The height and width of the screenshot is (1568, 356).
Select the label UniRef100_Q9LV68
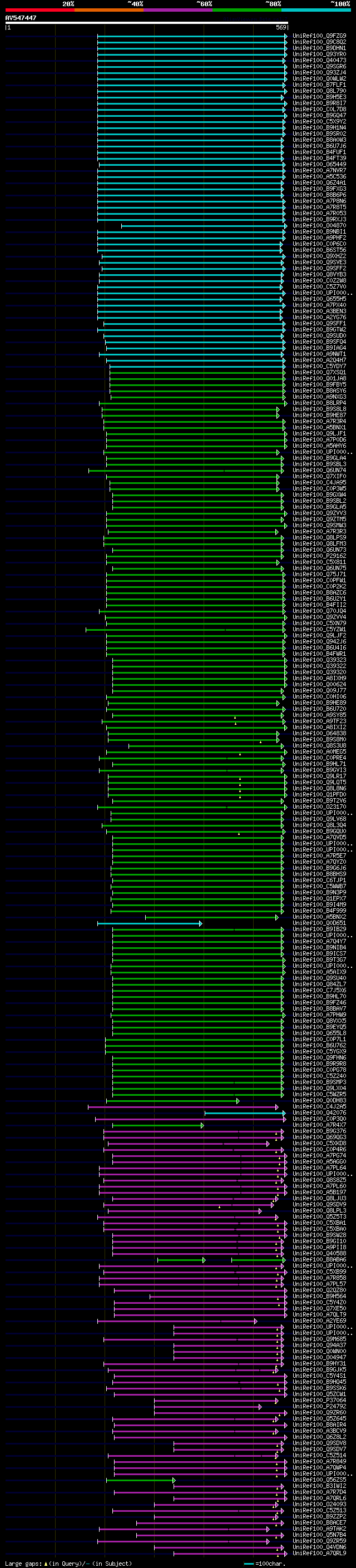pyautogui.click(x=319, y=819)
